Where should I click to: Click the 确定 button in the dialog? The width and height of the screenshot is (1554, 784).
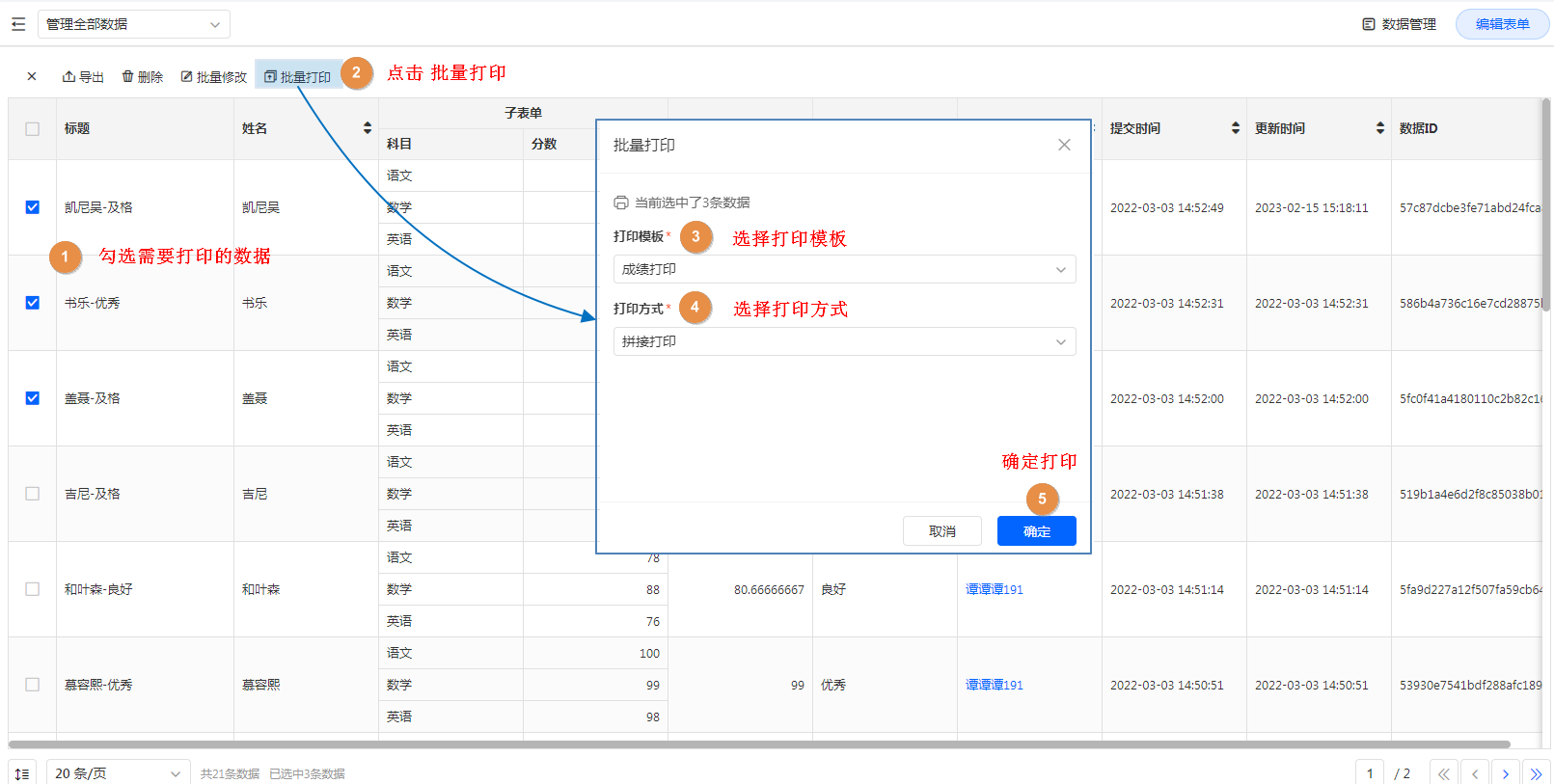(x=1036, y=531)
